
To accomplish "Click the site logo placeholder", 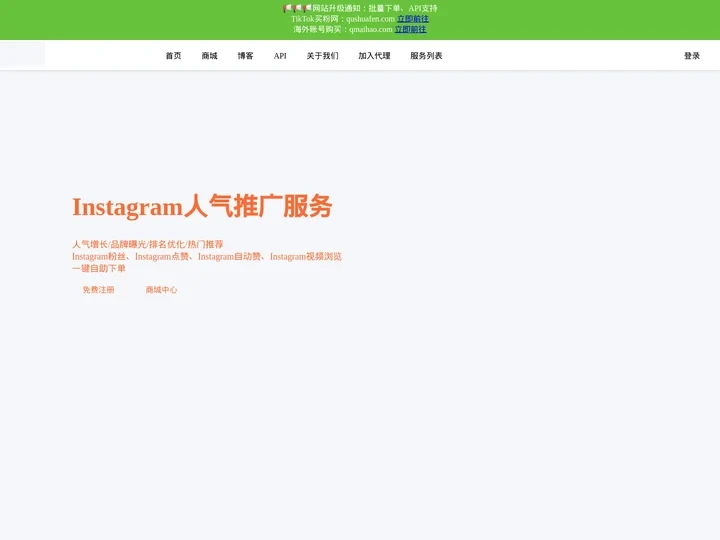I will [x=22, y=53].
